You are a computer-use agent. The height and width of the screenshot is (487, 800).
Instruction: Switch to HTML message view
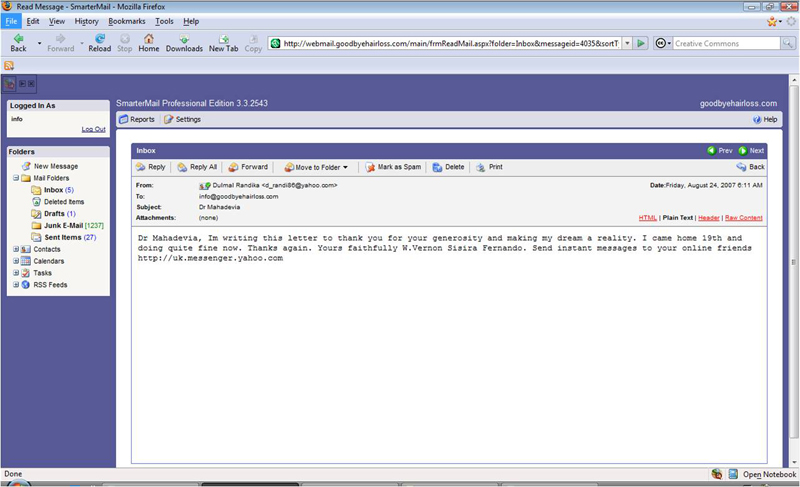647,217
